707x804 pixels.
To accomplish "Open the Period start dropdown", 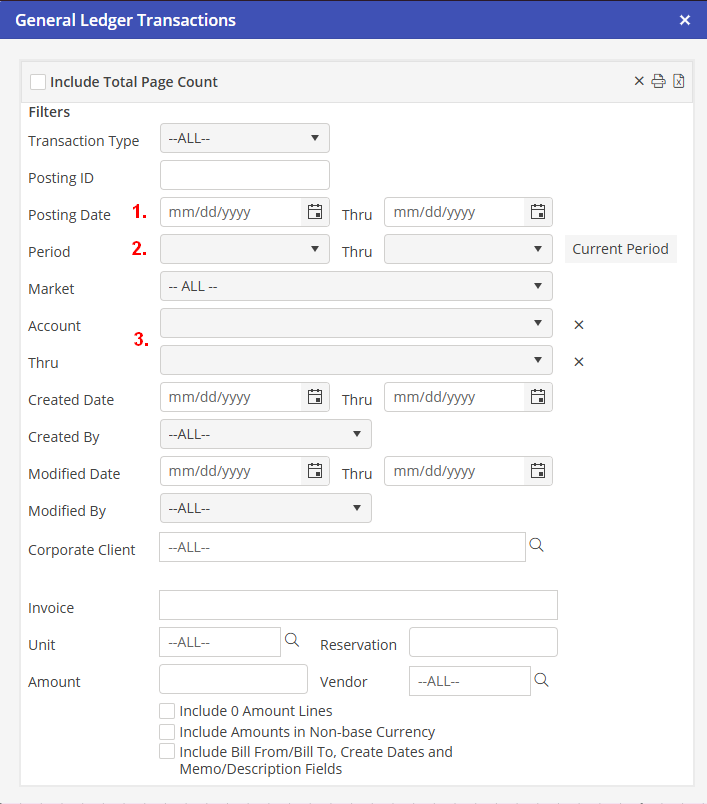I will tap(245, 249).
